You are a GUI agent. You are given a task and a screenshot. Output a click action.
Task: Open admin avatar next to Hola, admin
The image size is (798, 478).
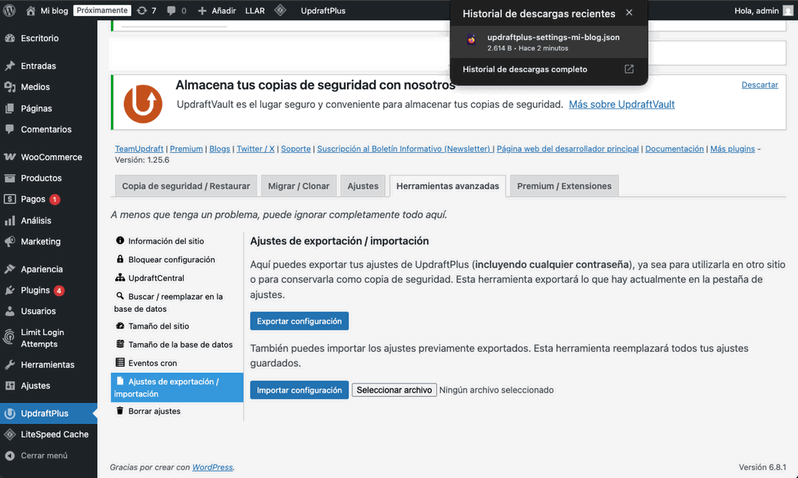pyautogui.click(x=788, y=10)
